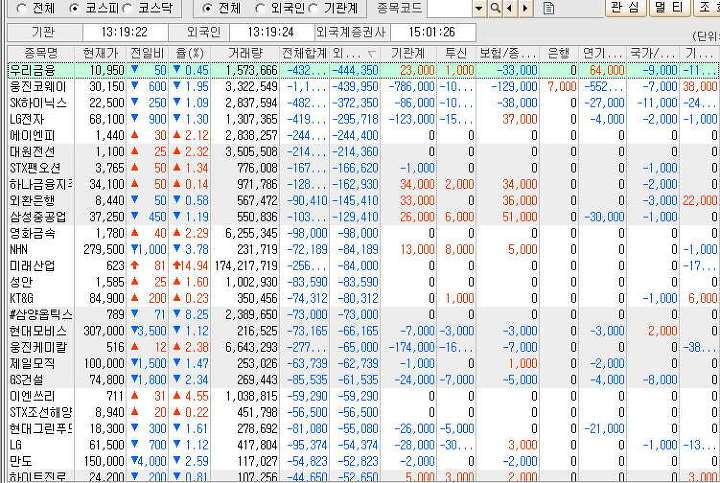Select the 웅진케미칼 stock row
This screenshot has width=720, height=483.
363,347
